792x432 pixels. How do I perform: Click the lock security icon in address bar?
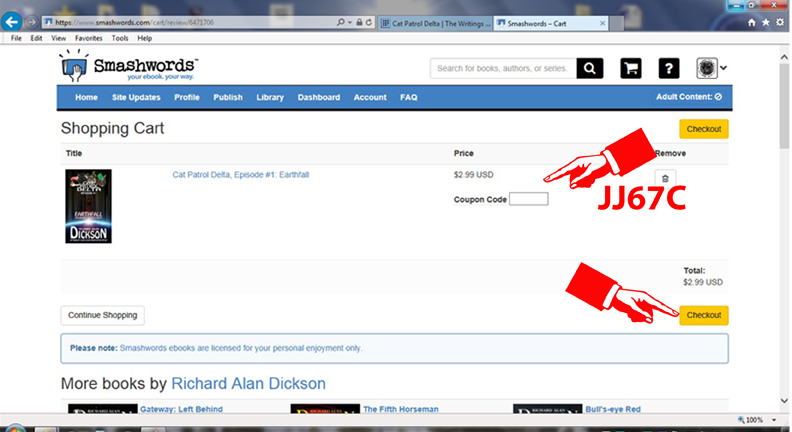(359, 22)
